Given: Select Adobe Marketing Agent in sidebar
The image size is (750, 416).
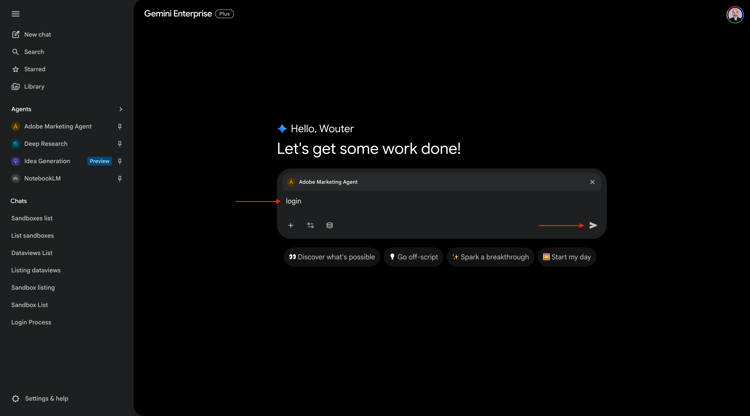Looking at the screenshot, I should [58, 126].
